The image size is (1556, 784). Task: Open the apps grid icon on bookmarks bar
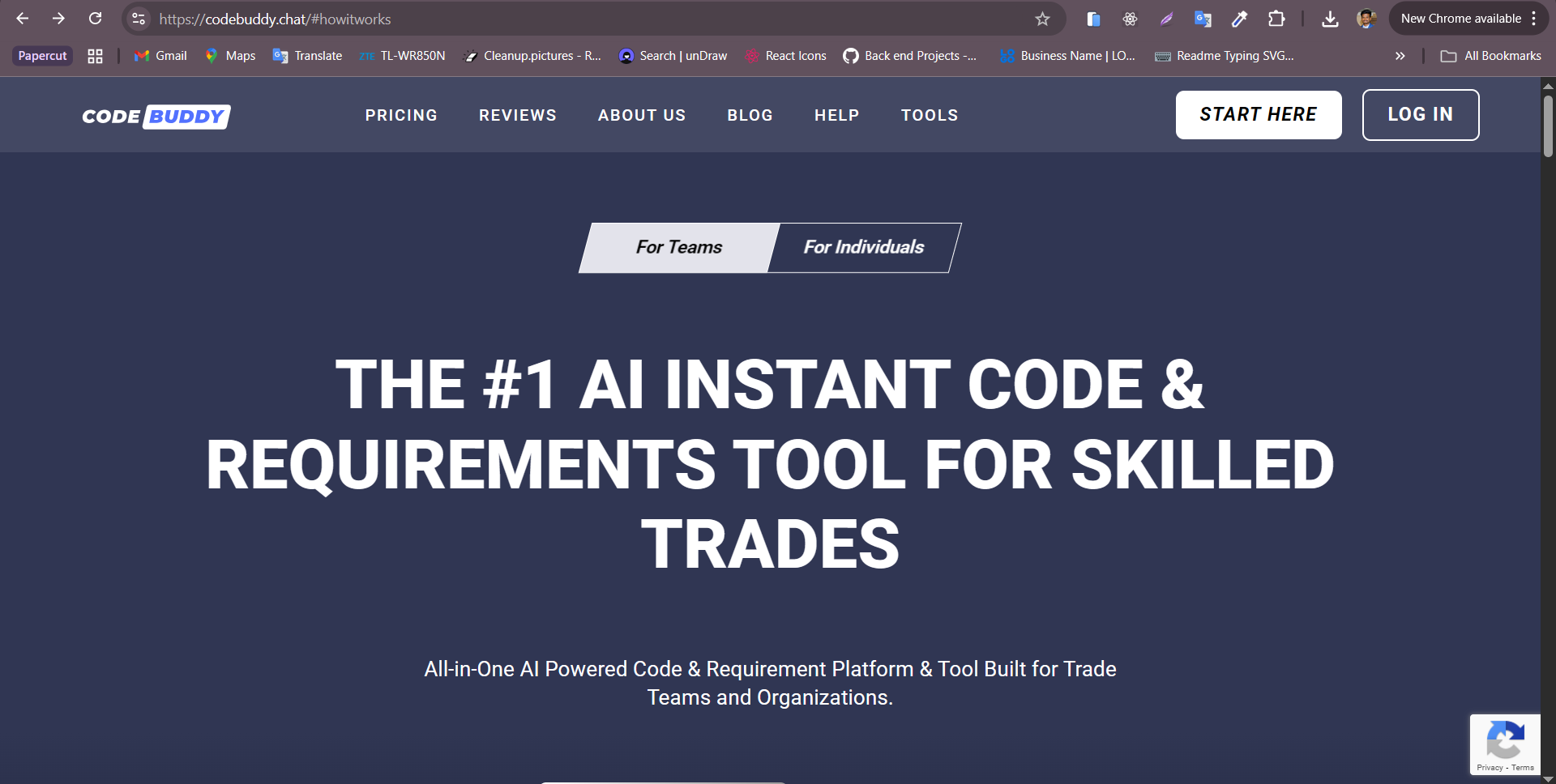94,56
